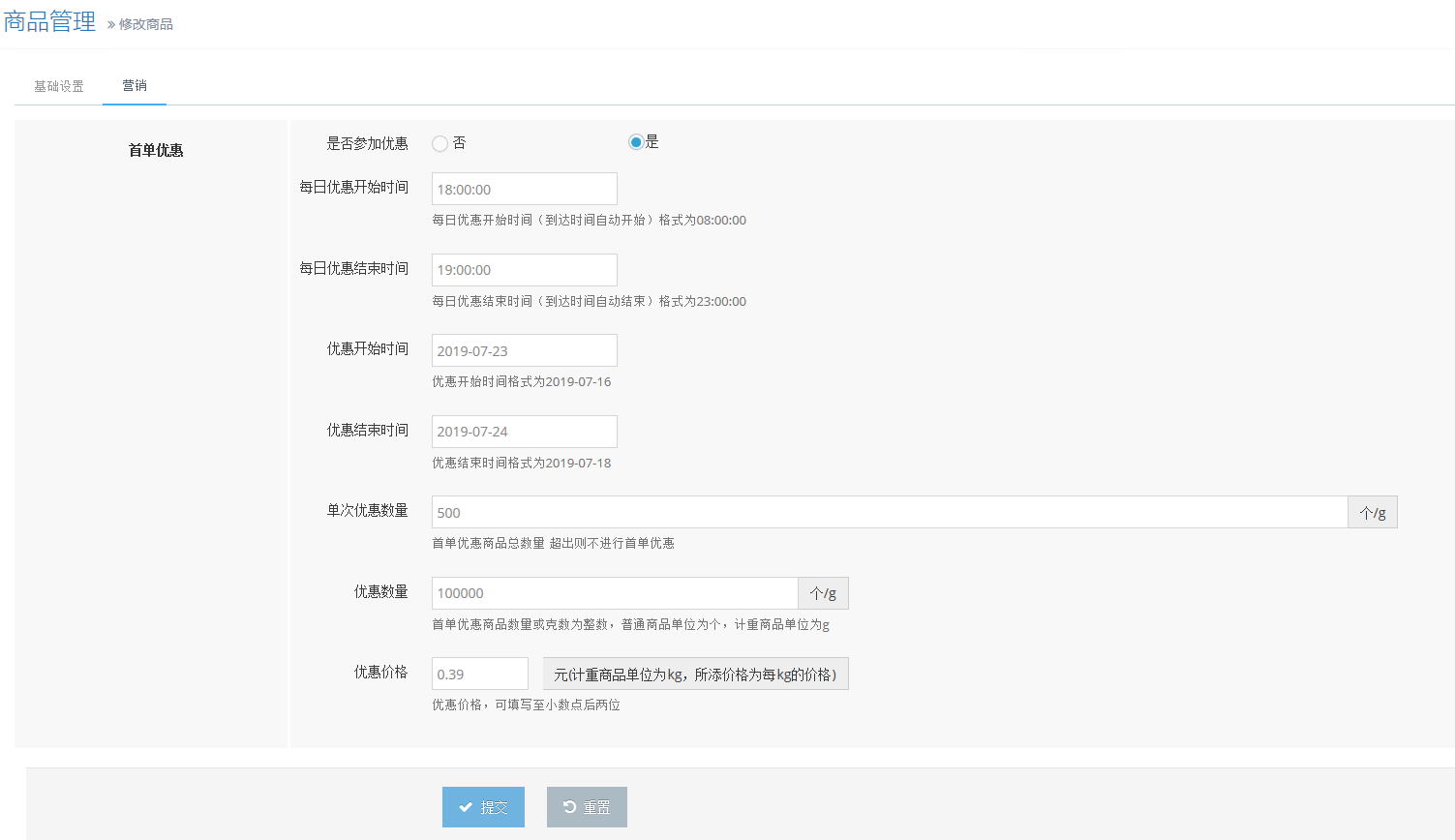1455x840 pixels.
Task: Focus the 优惠开始时间 date field
Action: [524, 350]
